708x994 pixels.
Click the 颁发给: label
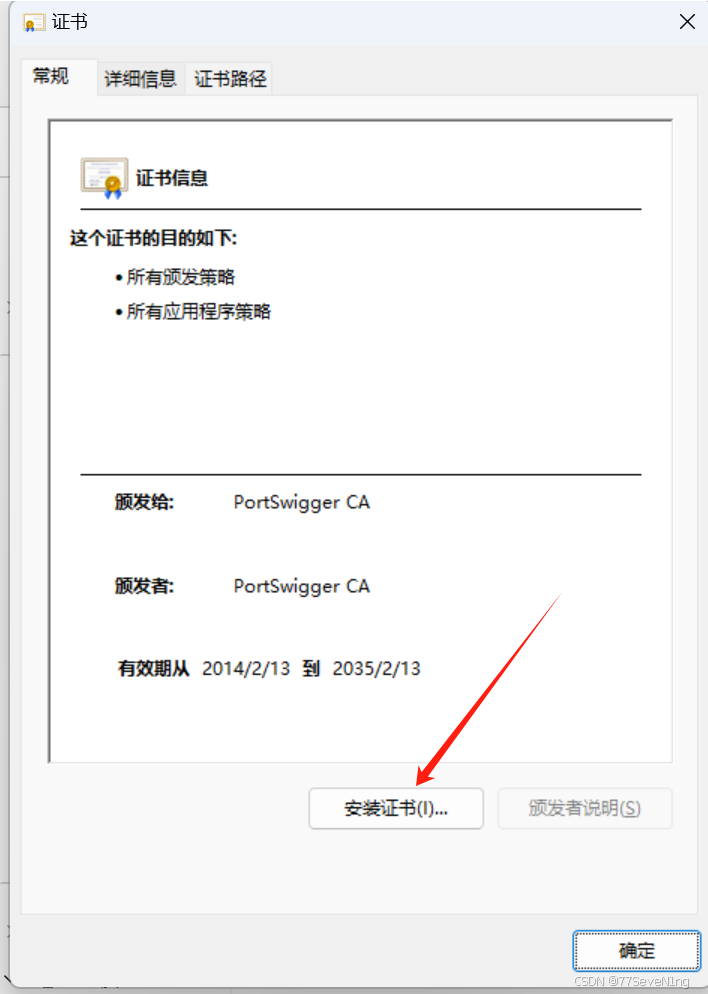point(144,502)
